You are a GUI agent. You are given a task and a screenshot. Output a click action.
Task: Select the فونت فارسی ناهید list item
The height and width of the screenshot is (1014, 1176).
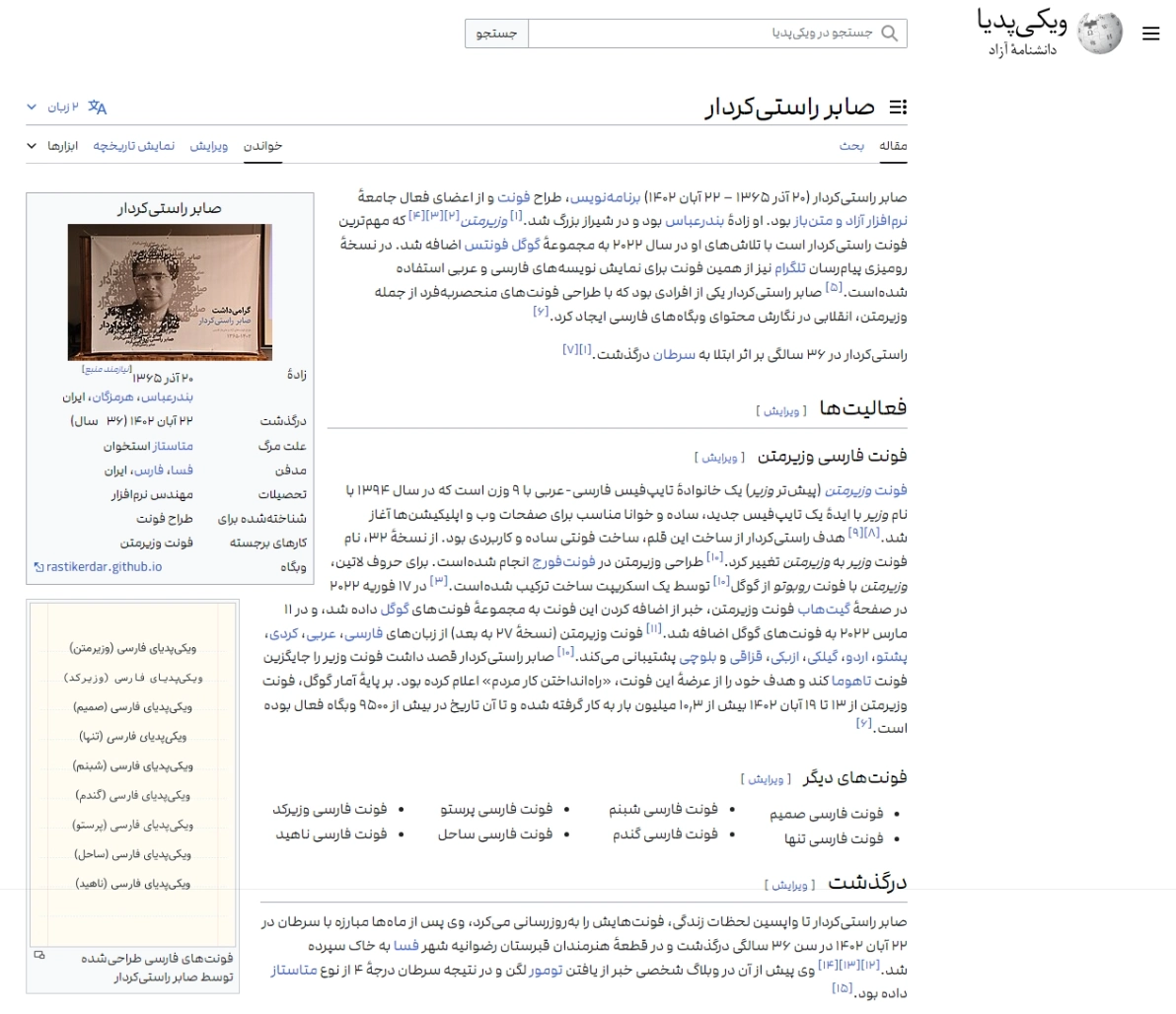click(331, 834)
